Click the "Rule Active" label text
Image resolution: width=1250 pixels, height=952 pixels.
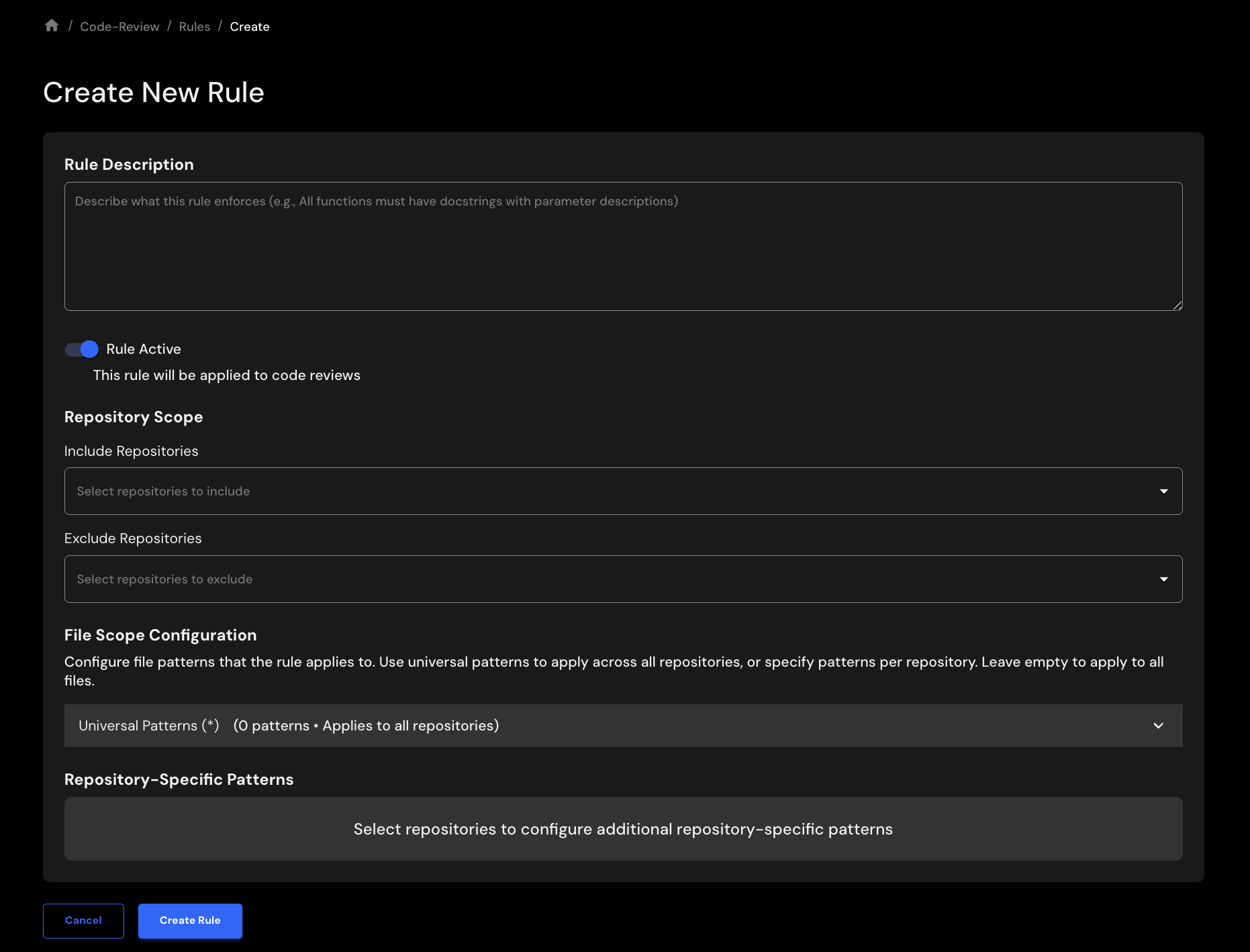pos(144,349)
